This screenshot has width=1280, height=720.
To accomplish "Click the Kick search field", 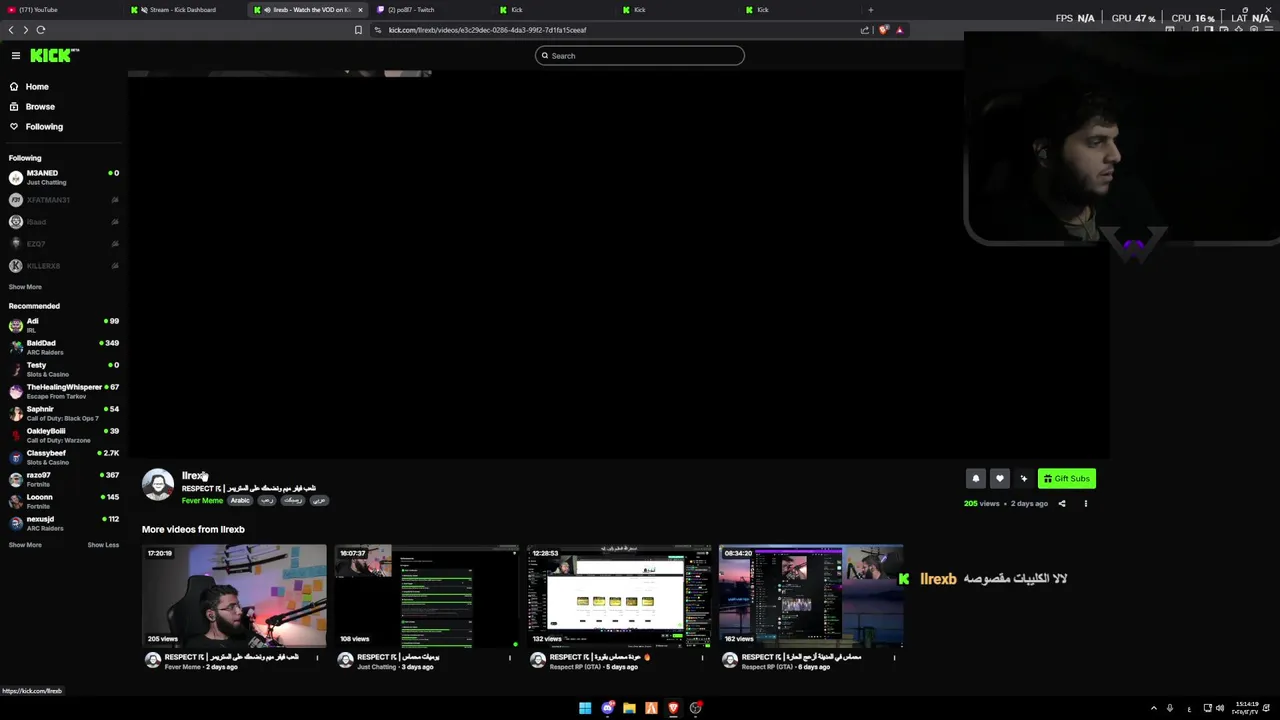I will click(x=640, y=56).
